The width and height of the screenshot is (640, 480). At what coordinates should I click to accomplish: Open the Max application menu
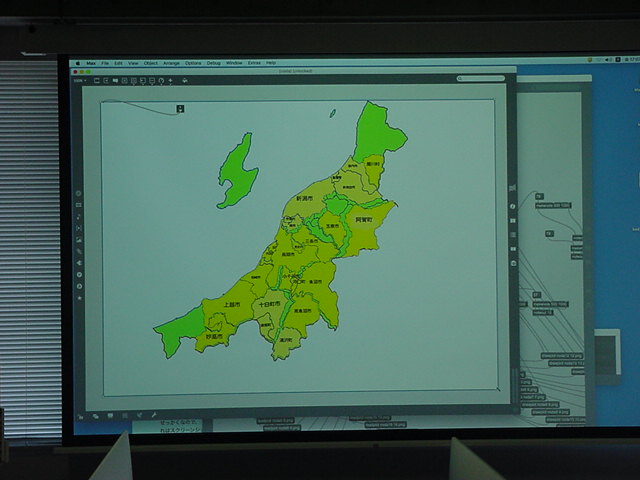[x=91, y=63]
